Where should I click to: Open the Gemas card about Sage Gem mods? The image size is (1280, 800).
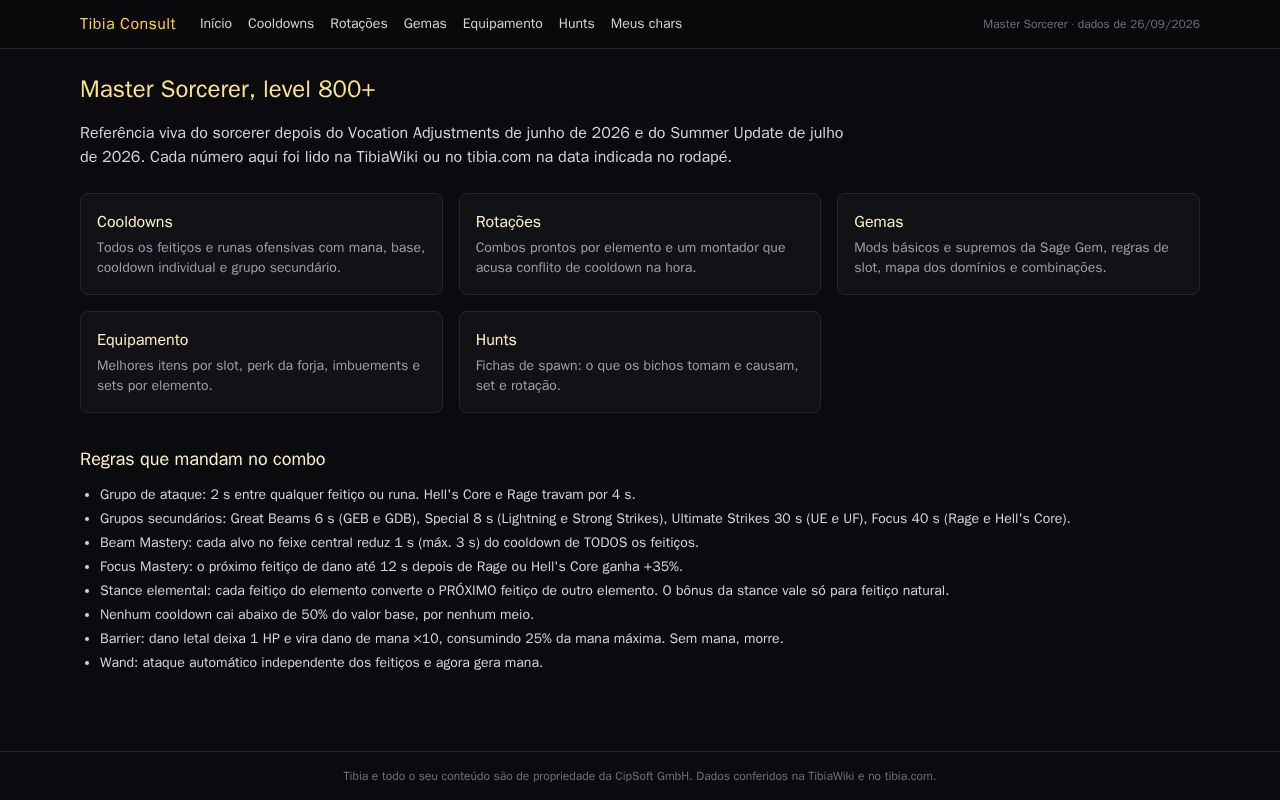pyautogui.click(x=1018, y=244)
